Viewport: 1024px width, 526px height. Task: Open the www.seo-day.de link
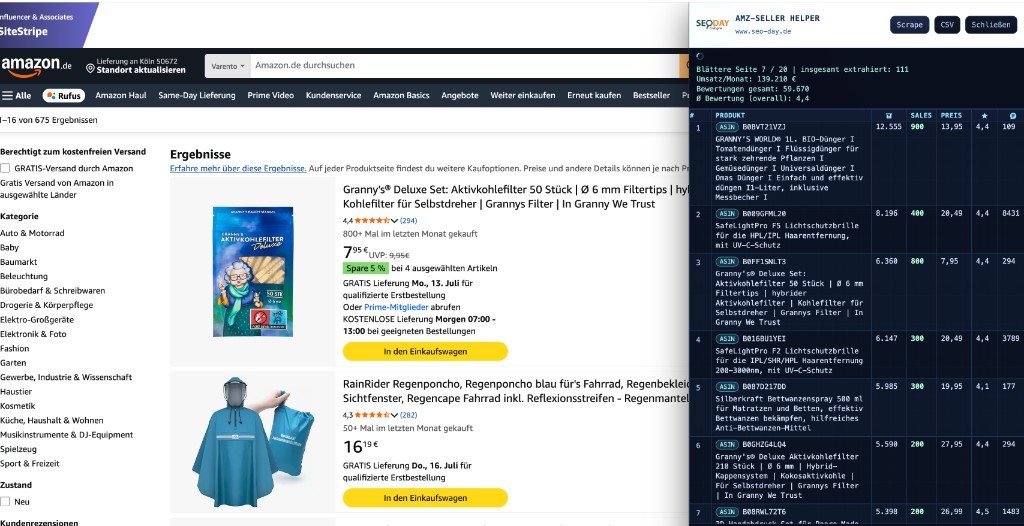pyautogui.click(x=763, y=31)
